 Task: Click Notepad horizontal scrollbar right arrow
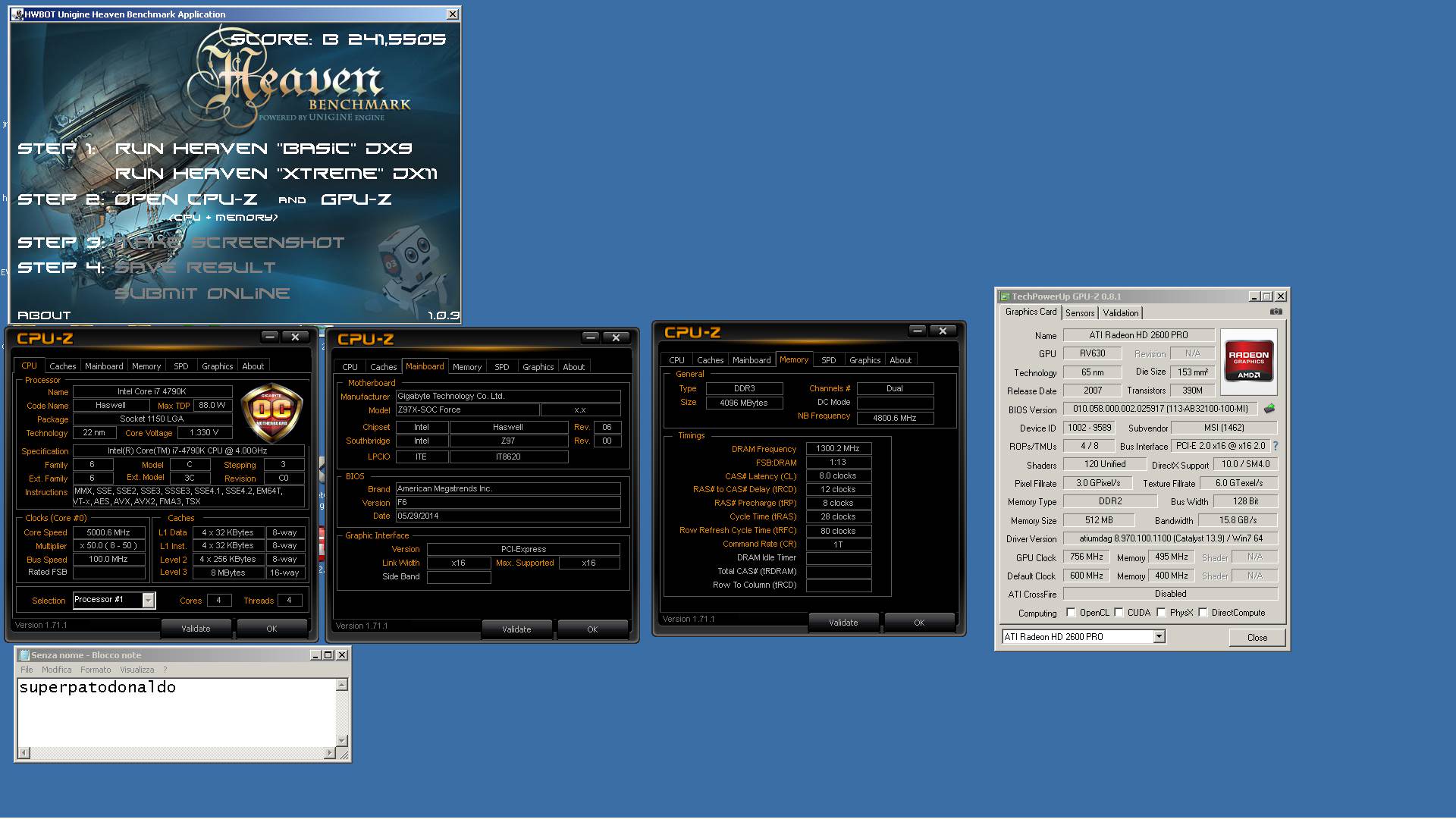pyautogui.click(x=329, y=753)
